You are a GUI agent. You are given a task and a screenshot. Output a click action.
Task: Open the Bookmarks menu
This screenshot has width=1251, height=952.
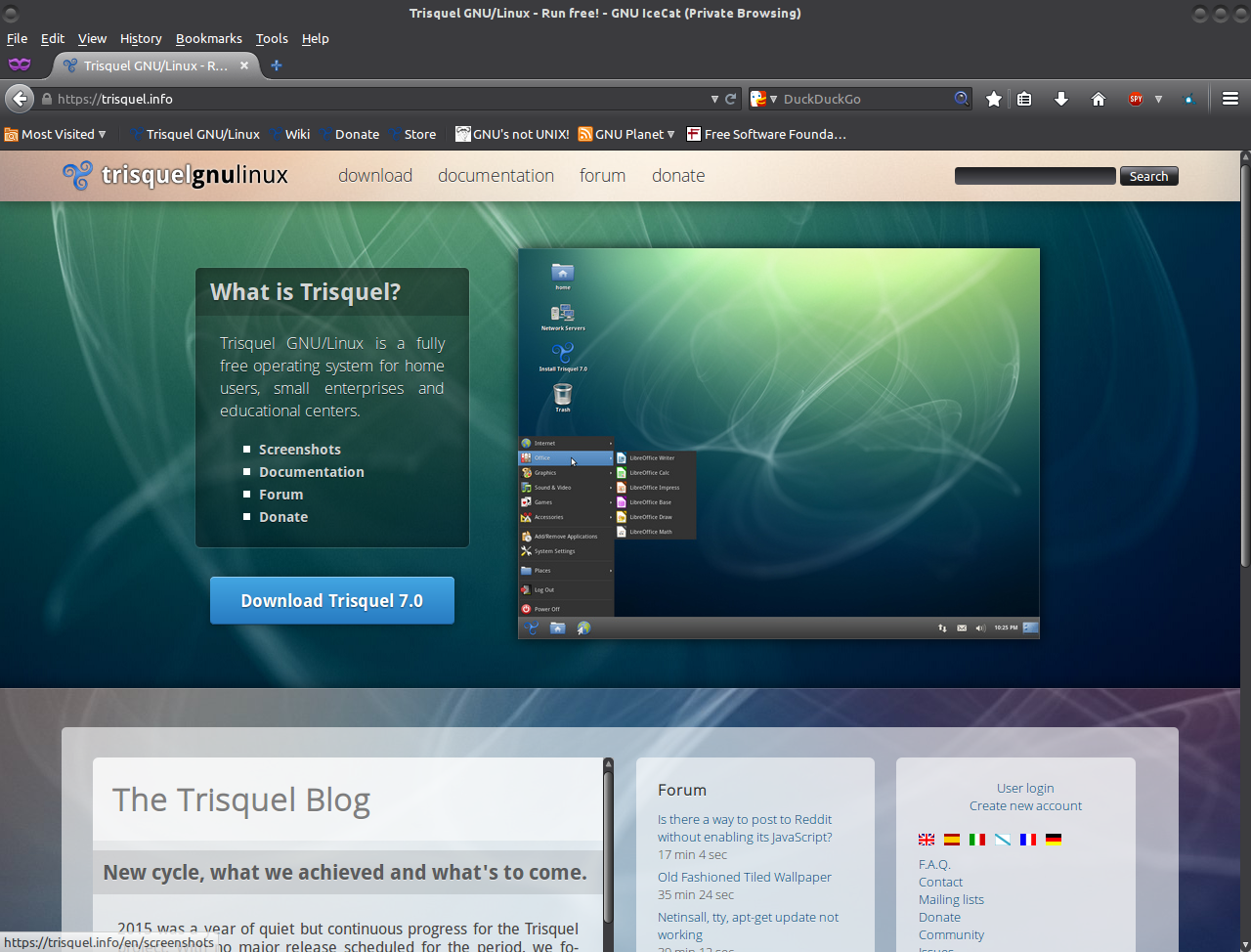[x=208, y=38]
